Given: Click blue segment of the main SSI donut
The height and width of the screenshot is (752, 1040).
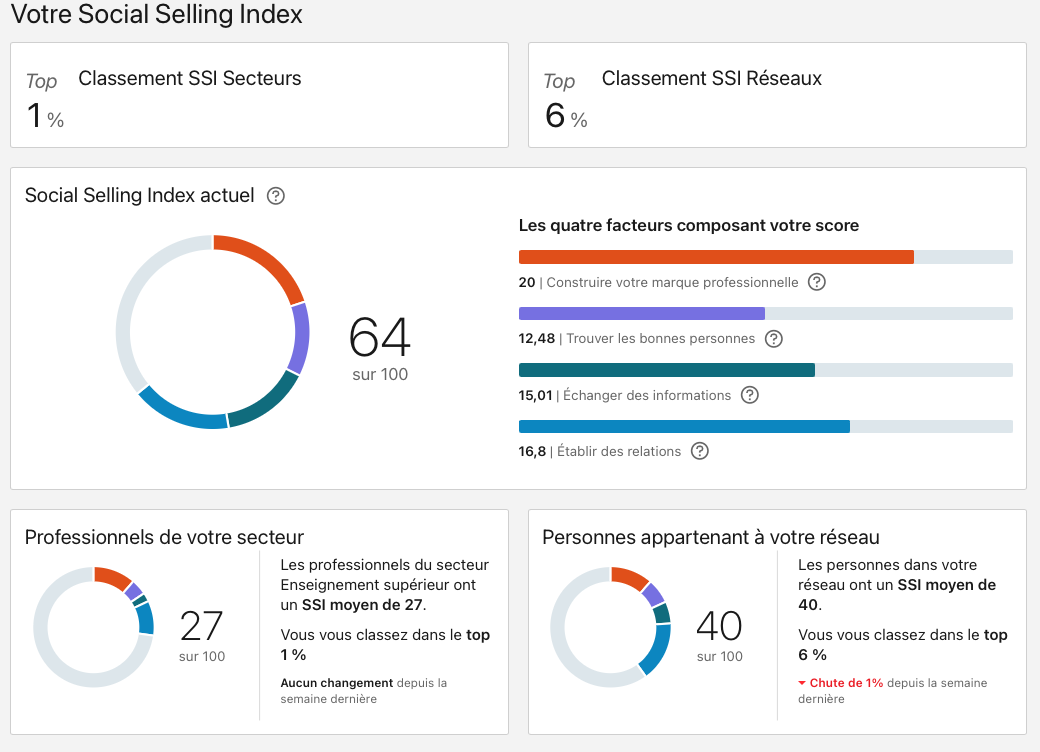Looking at the screenshot, I should pos(180,412).
